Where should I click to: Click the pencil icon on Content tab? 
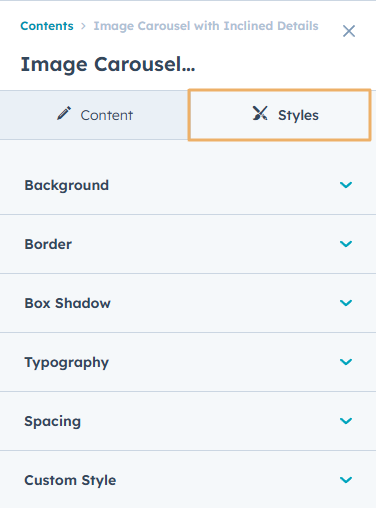pos(64,113)
